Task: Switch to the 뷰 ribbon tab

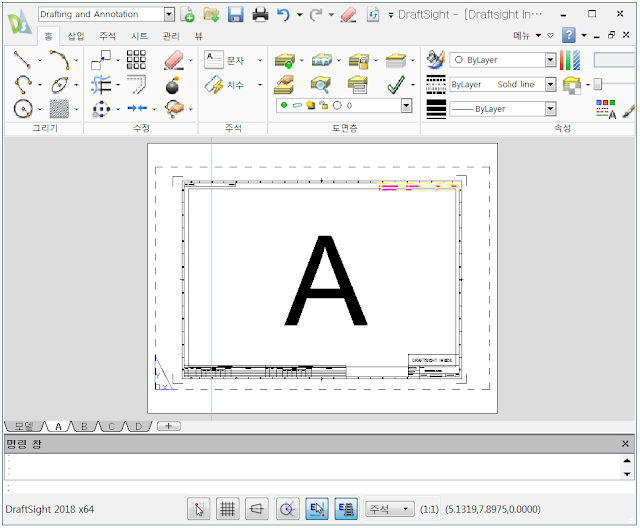Action: (198, 36)
